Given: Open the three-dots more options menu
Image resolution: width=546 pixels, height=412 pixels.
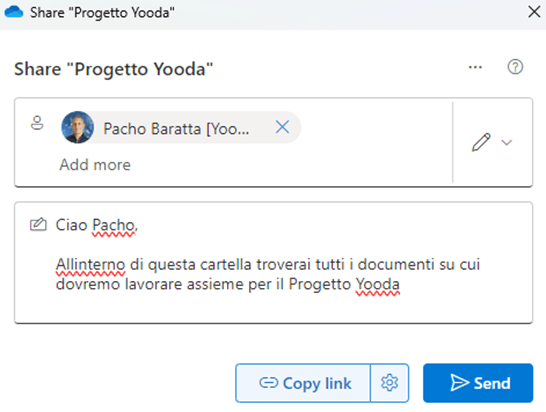Looking at the screenshot, I should click(475, 67).
